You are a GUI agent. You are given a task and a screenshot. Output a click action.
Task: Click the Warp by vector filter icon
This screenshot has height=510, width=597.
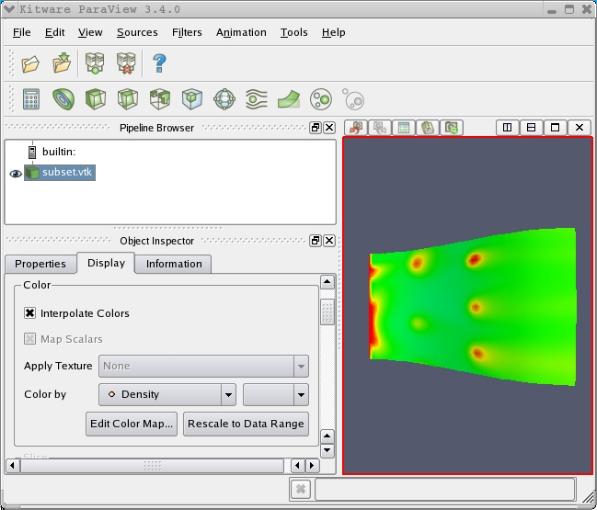[x=289, y=99]
